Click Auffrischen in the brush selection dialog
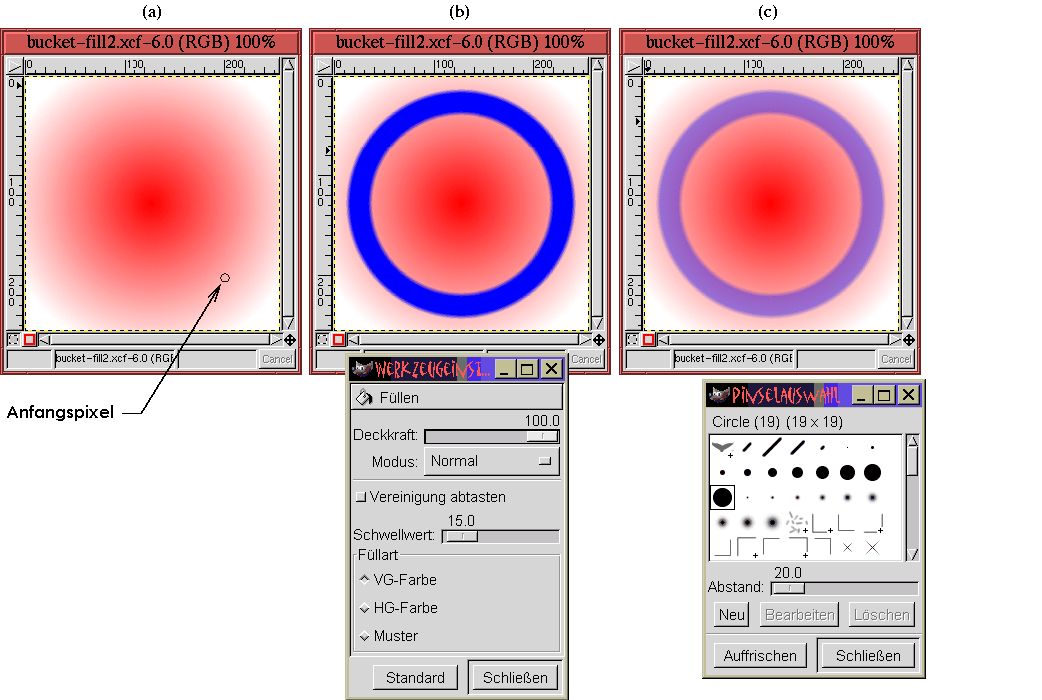1042x700 pixels. coord(760,656)
